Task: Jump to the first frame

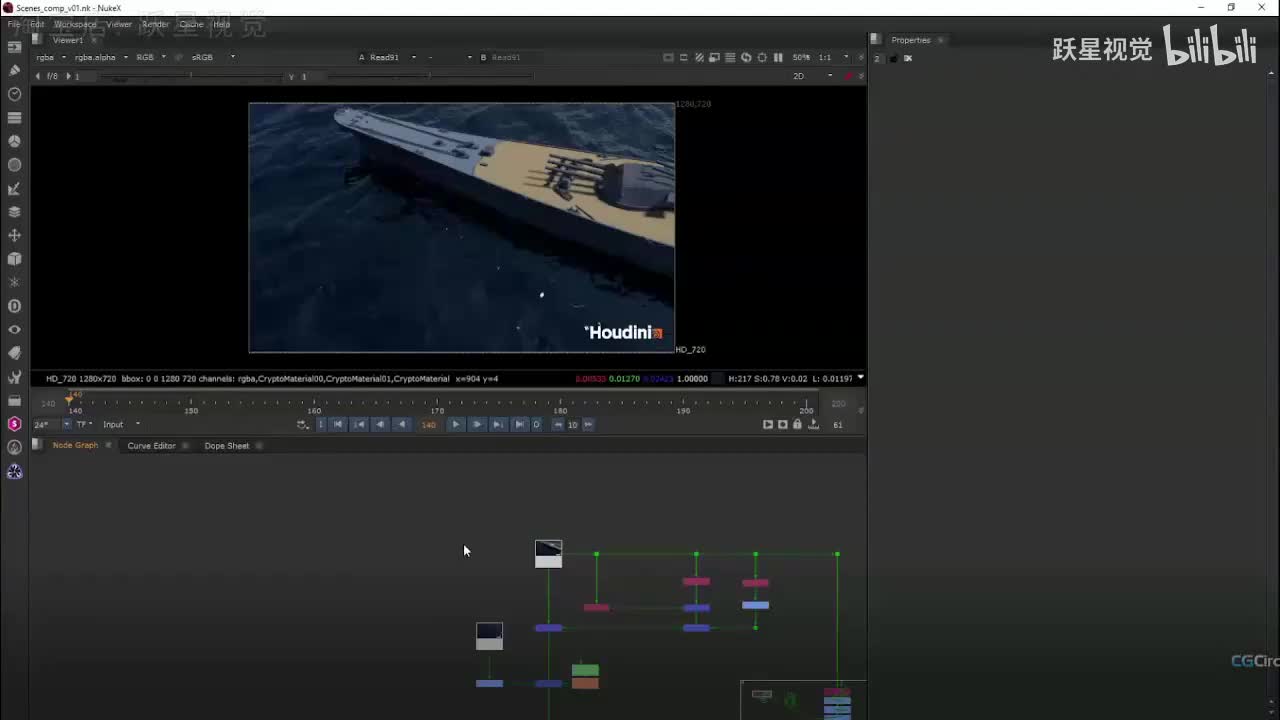Action: [338, 424]
